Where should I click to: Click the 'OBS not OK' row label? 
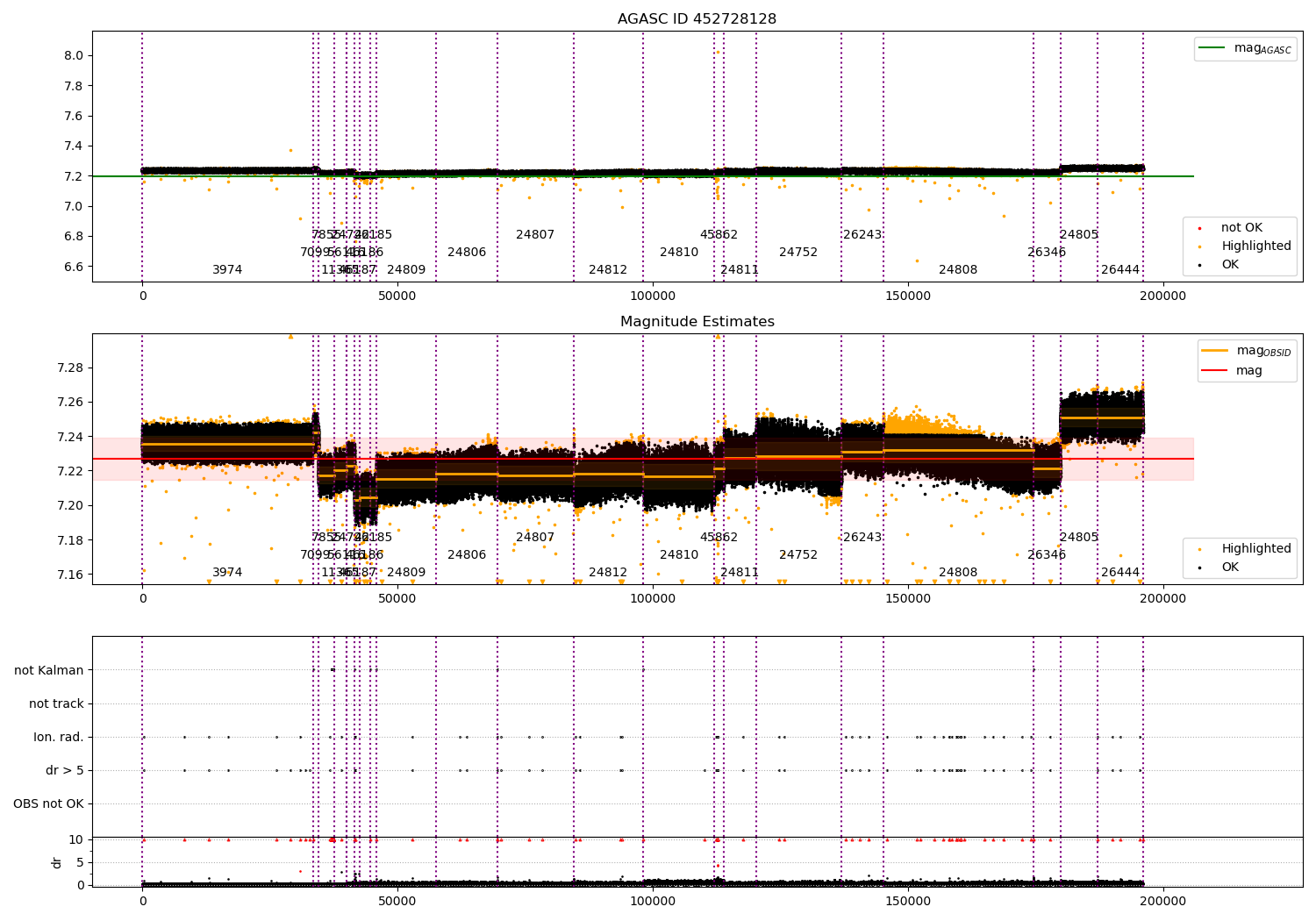[48, 803]
